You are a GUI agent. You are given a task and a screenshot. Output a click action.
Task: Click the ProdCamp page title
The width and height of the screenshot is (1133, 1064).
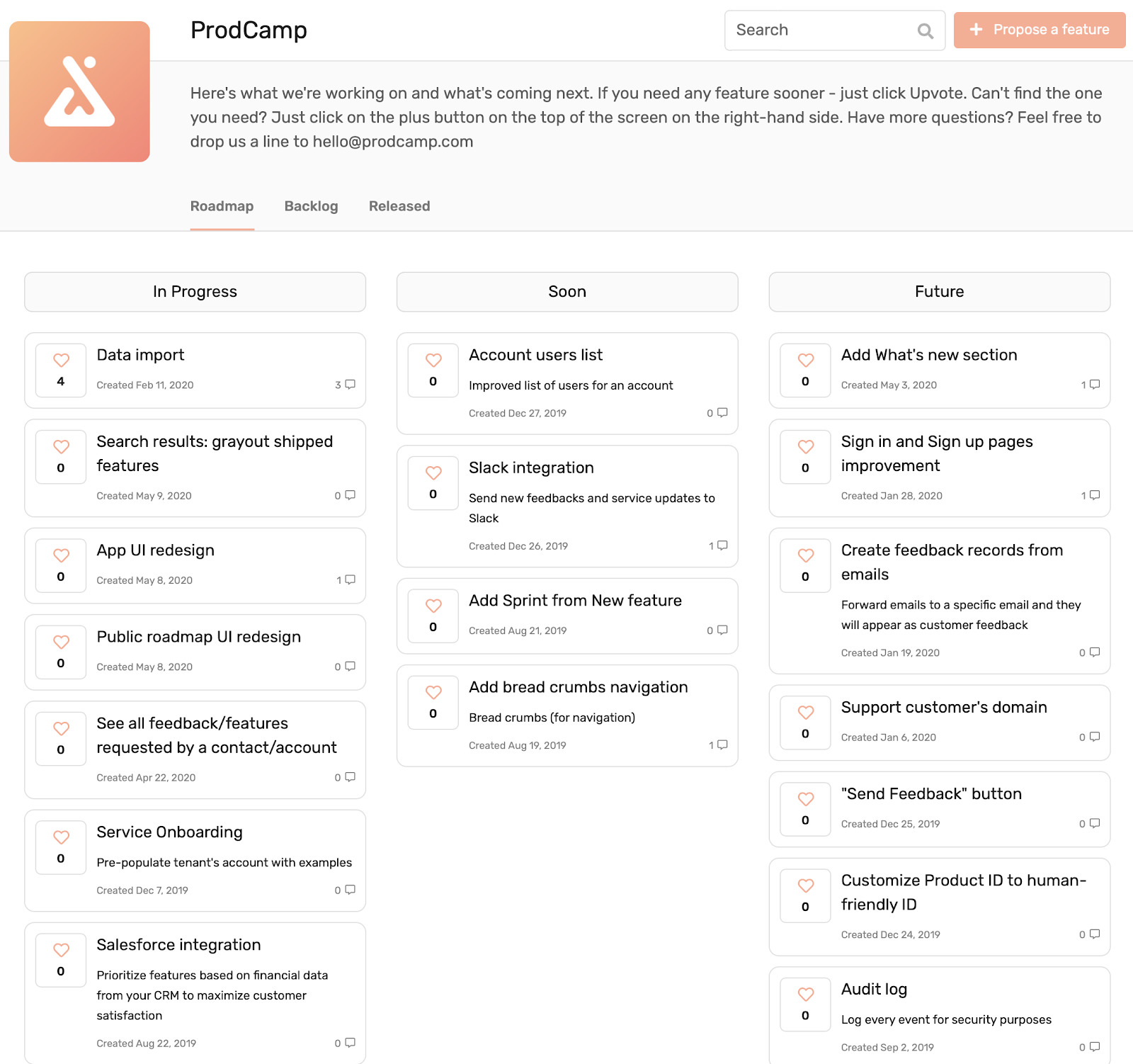click(x=249, y=30)
